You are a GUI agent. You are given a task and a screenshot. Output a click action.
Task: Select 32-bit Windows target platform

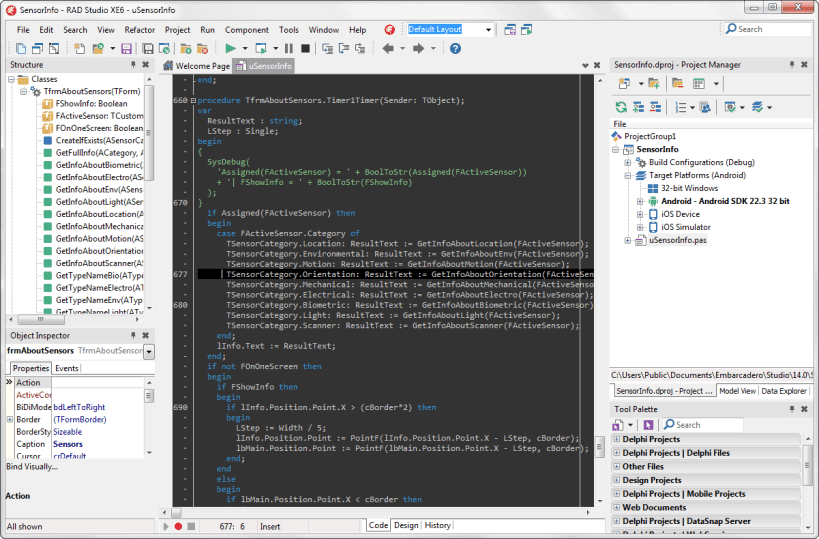point(689,188)
